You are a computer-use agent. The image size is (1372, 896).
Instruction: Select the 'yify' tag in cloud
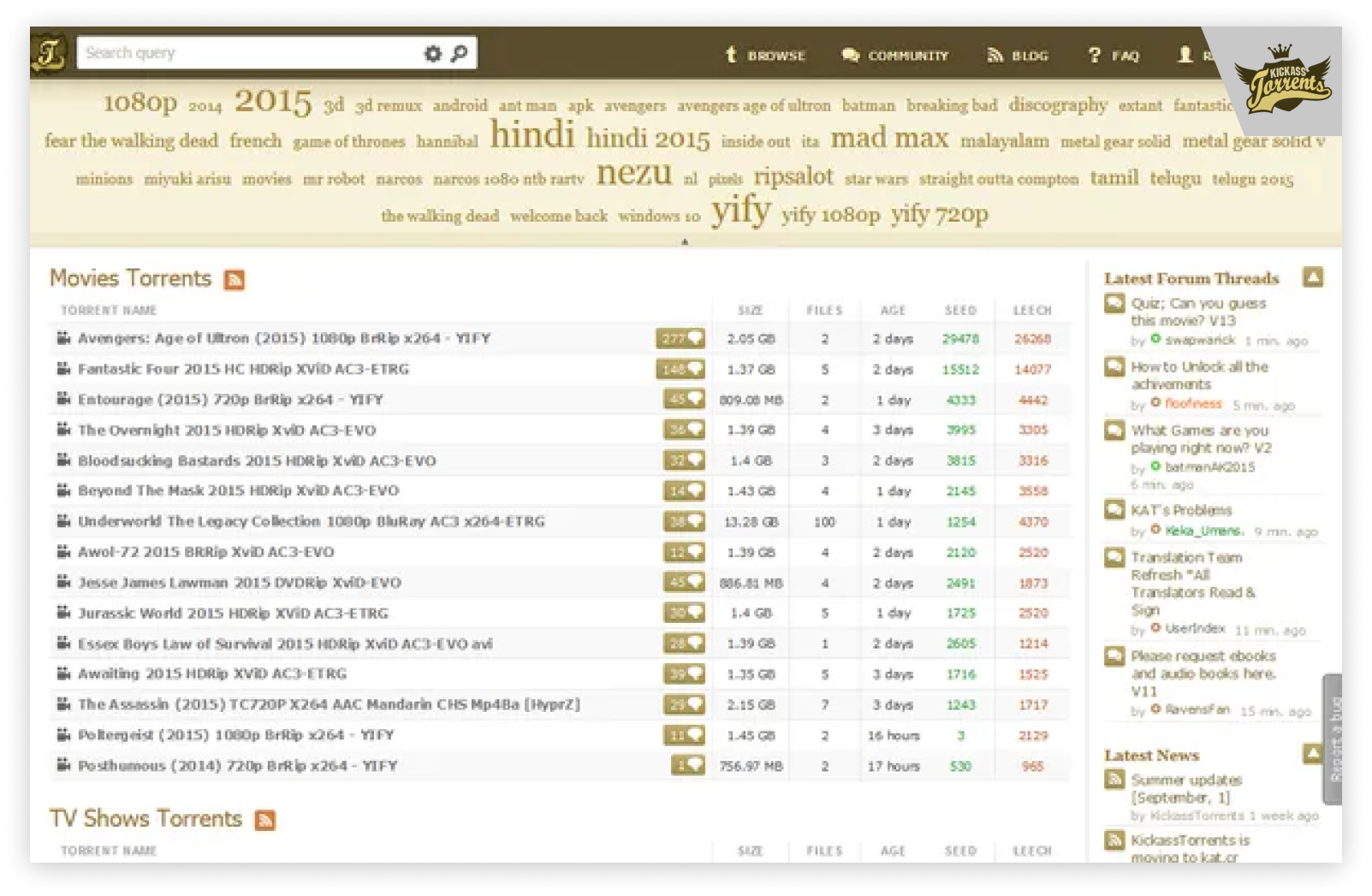click(740, 210)
